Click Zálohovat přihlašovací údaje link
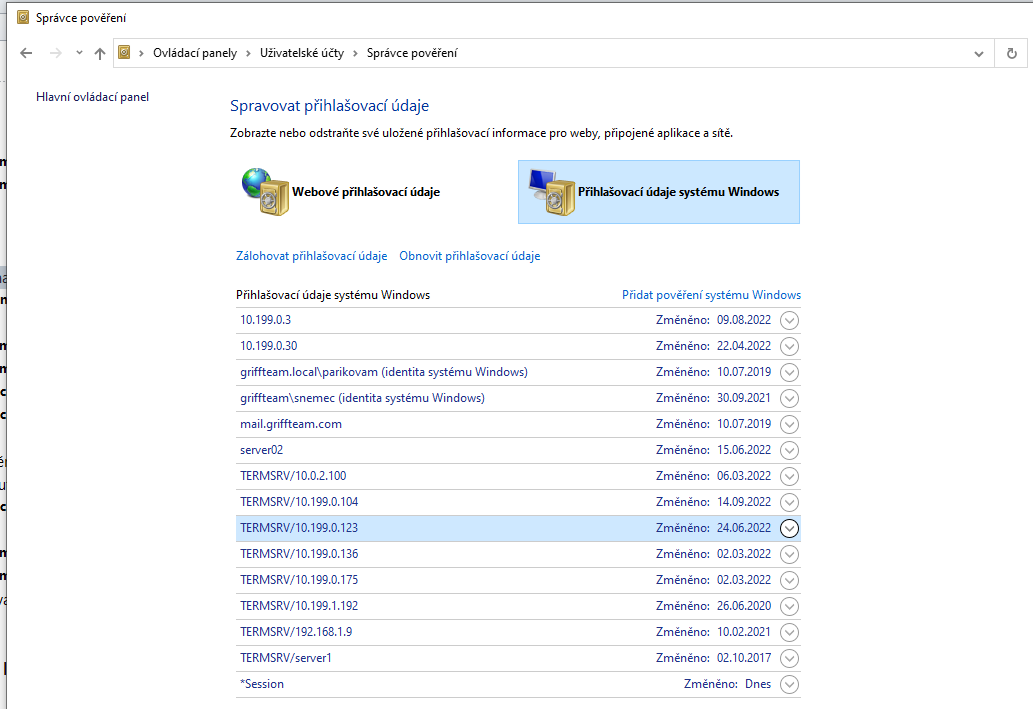Viewport: 1033px width, 709px height. [311, 256]
